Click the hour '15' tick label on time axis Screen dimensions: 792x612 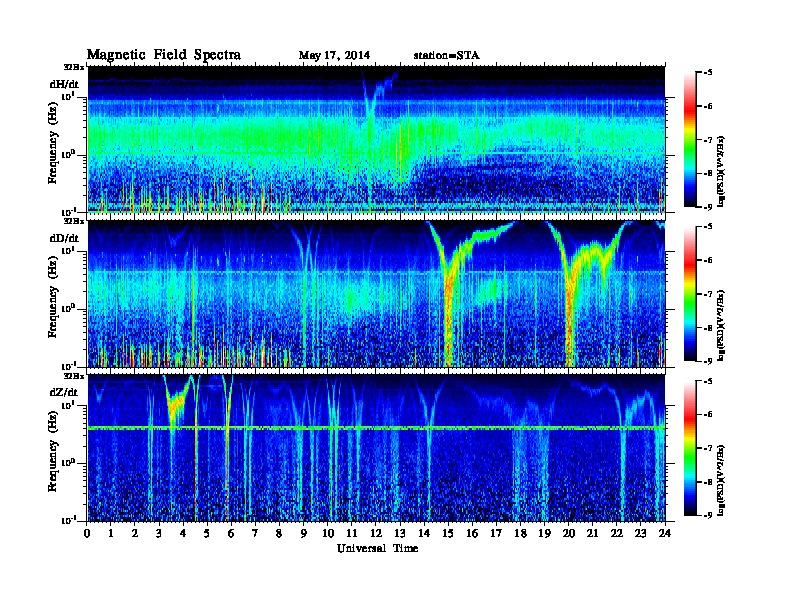coord(448,533)
